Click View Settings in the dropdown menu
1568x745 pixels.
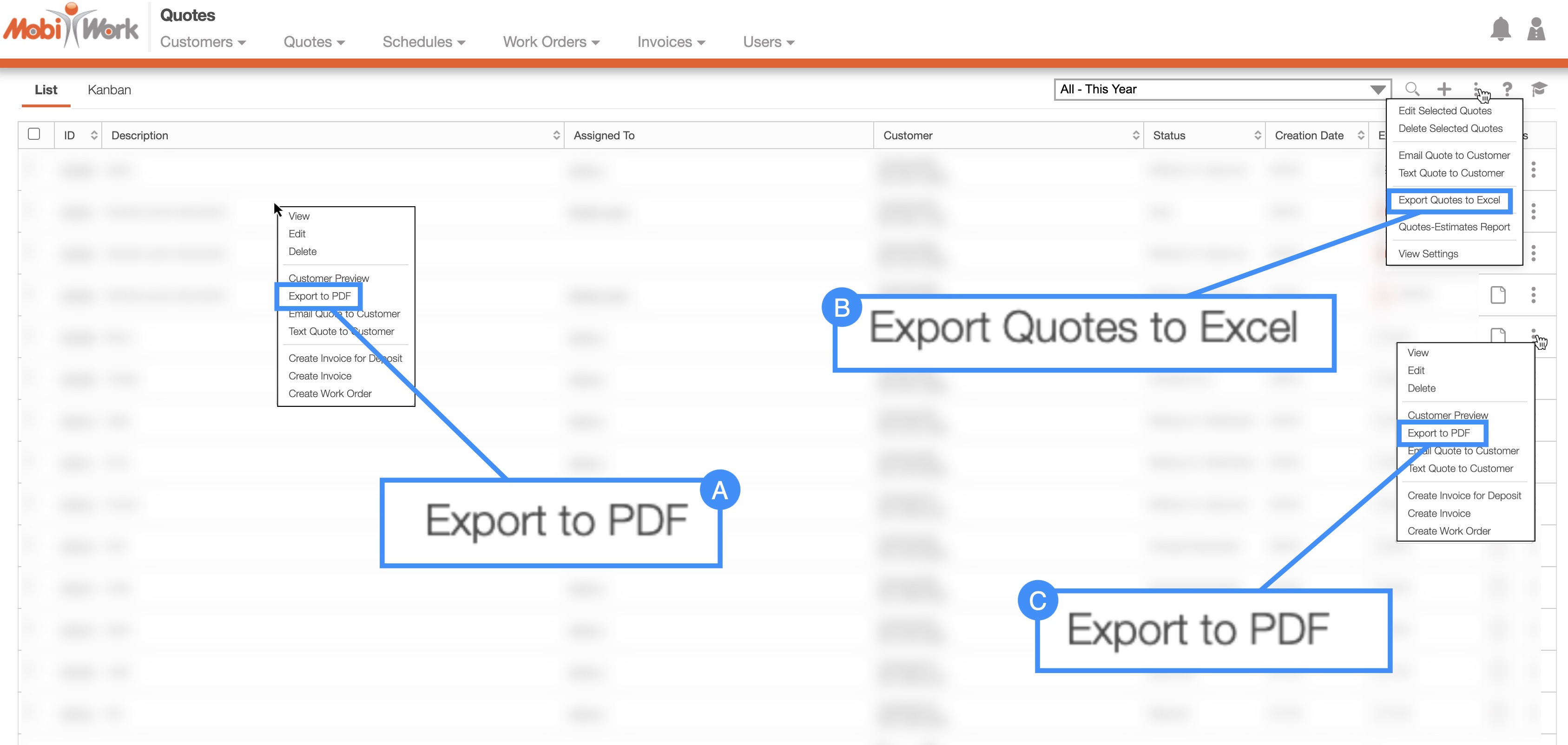pos(1428,254)
